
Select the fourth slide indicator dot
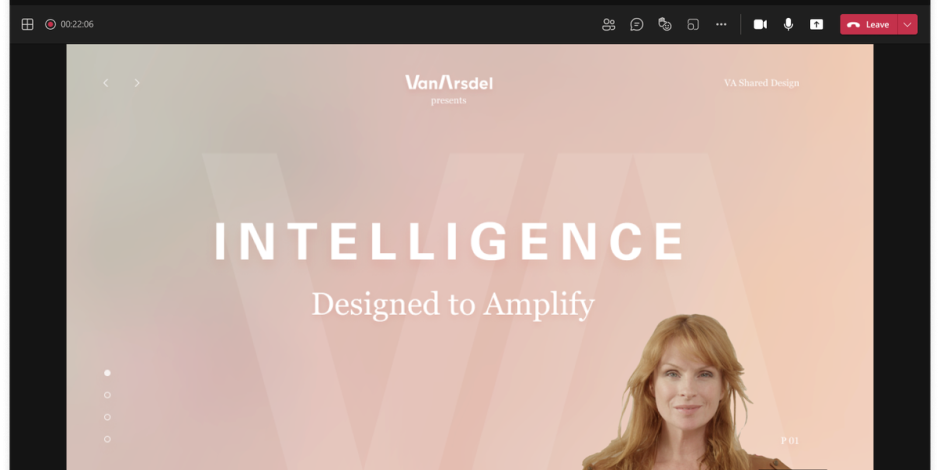coord(107,439)
